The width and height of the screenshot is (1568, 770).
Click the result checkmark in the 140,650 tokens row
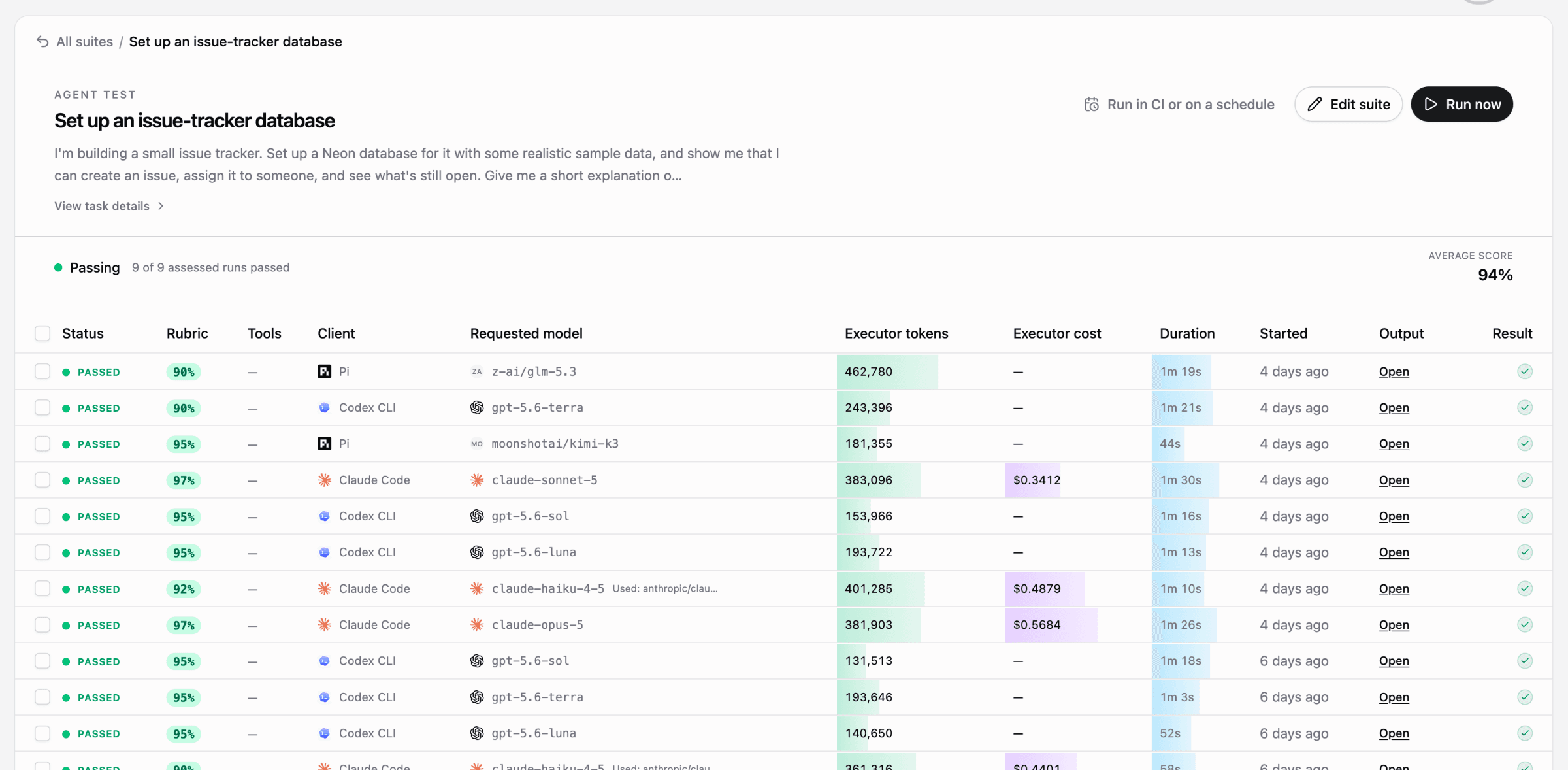tap(1525, 733)
